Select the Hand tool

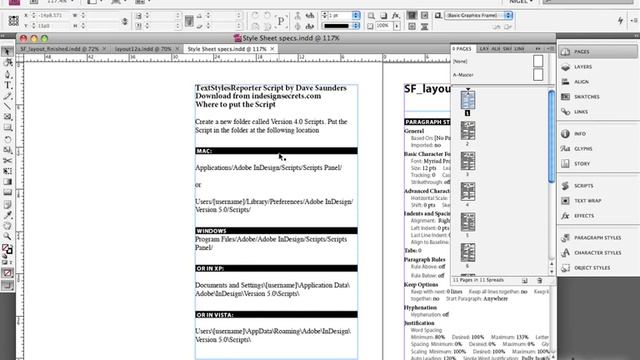click(x=7, y=226)
